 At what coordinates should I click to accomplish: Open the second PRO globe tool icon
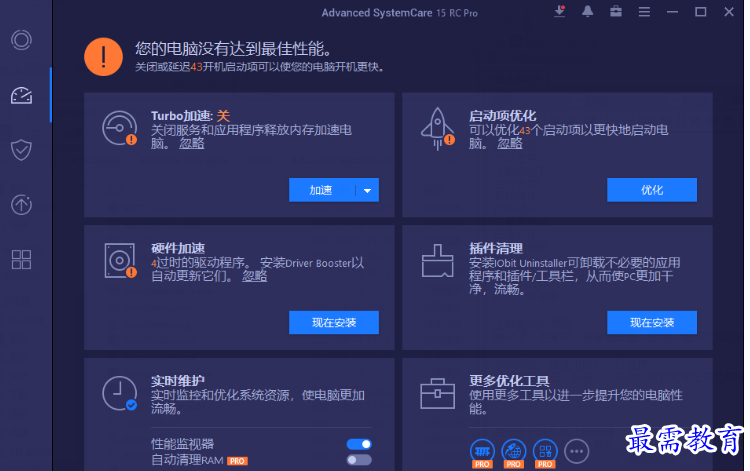[514, 451]
